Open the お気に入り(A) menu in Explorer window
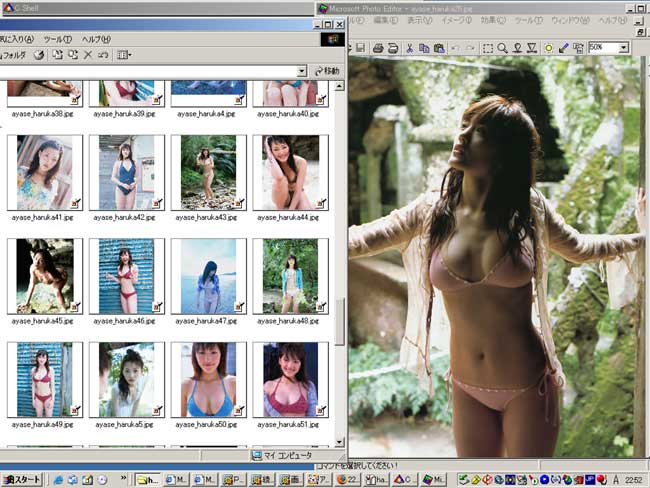Viewport: 650px width, 488px height. click(17, 39)
